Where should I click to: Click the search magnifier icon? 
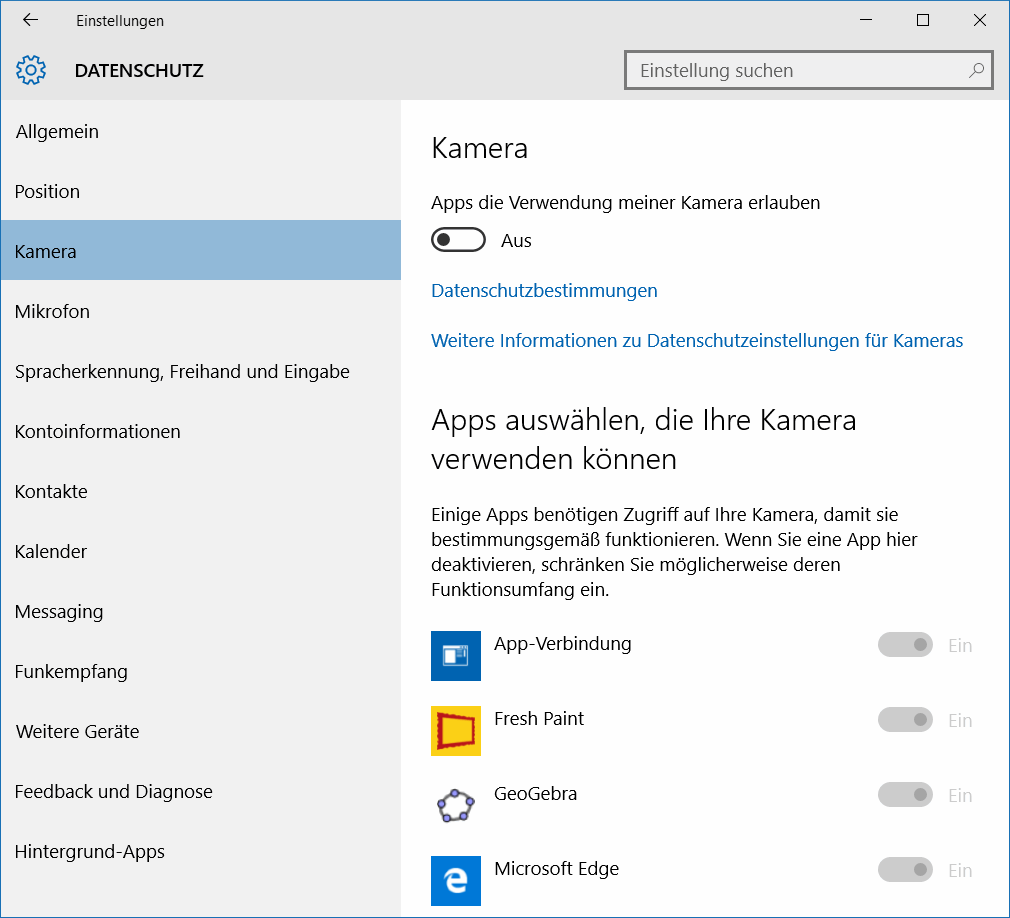tap(976, 71)
